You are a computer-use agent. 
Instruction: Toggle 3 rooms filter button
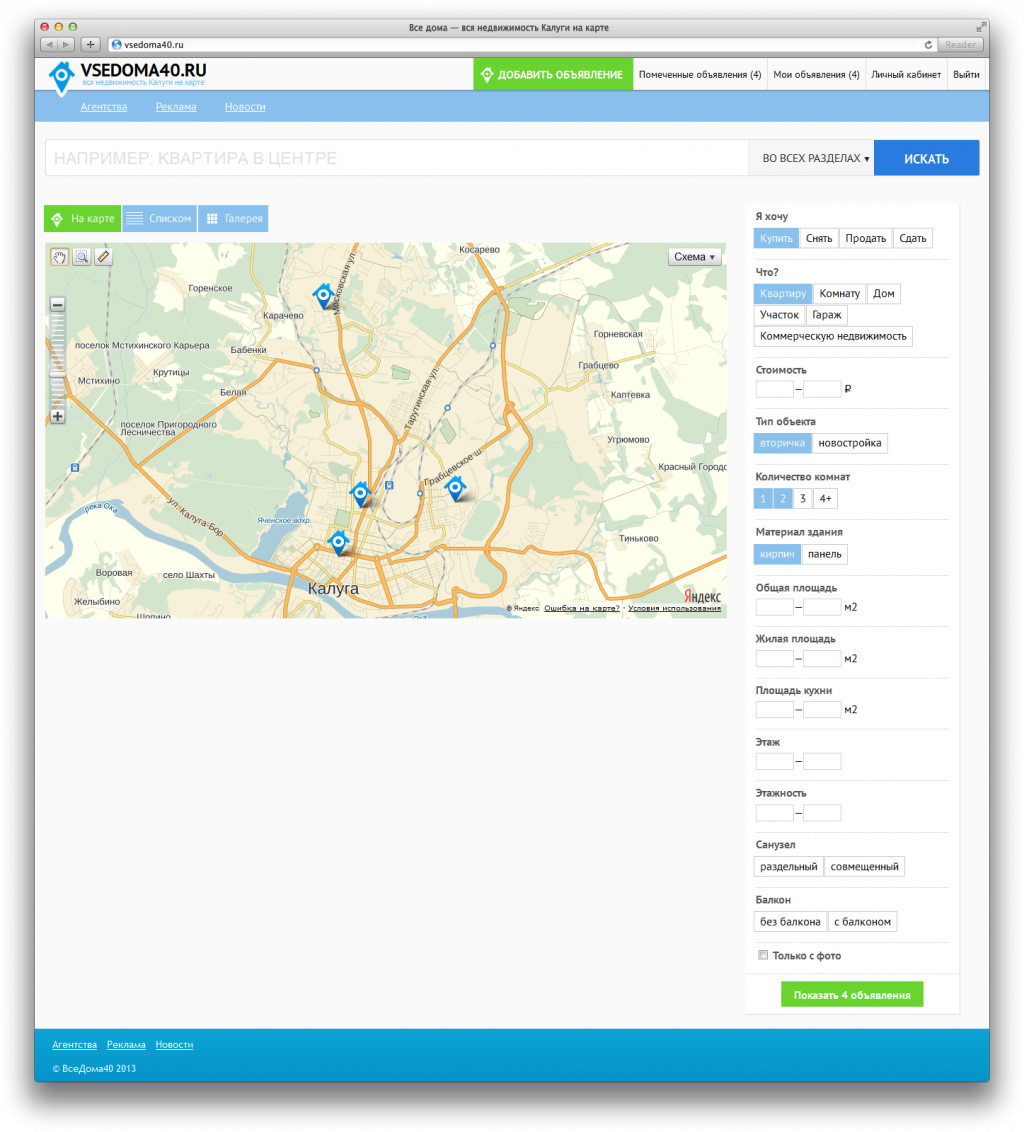(802, 499)
